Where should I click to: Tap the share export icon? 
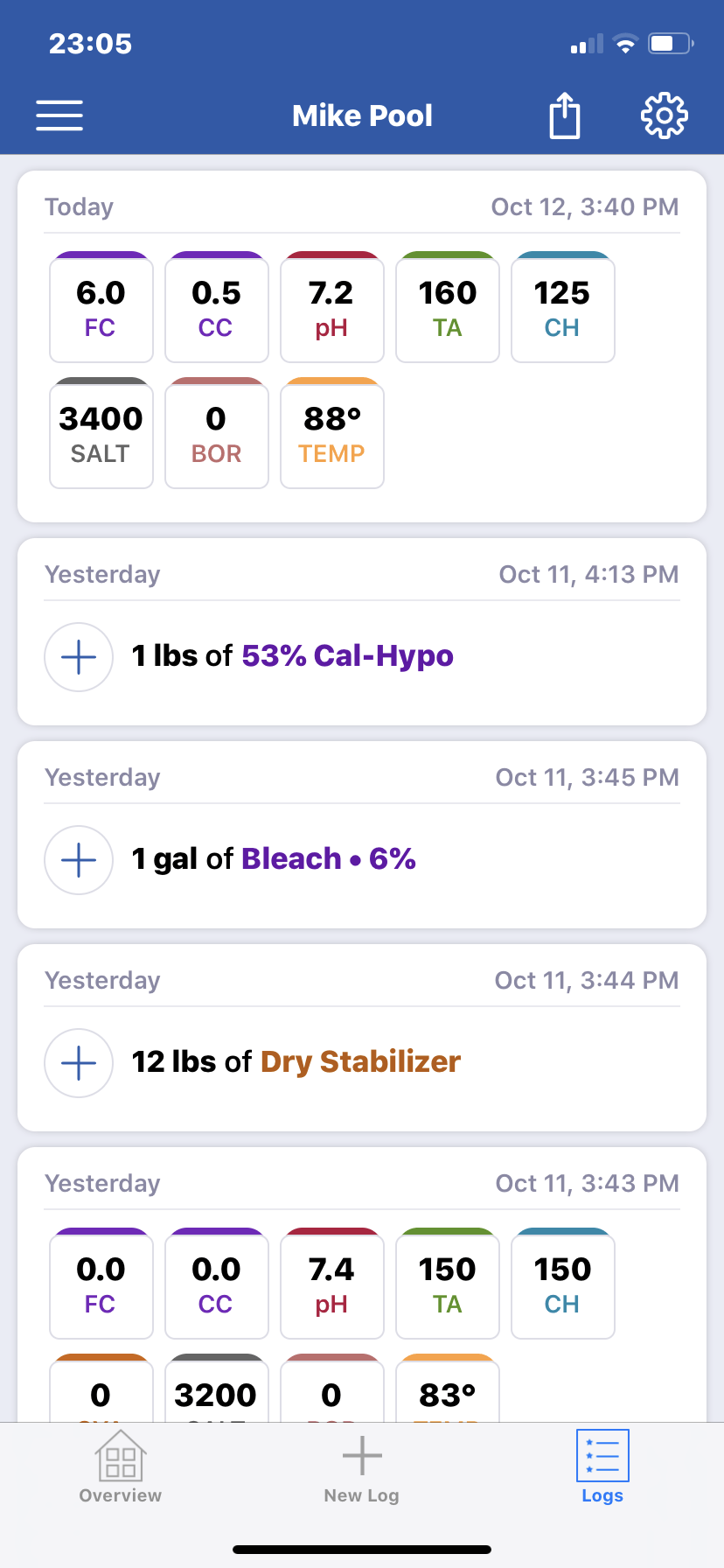[x=565, y=115]
